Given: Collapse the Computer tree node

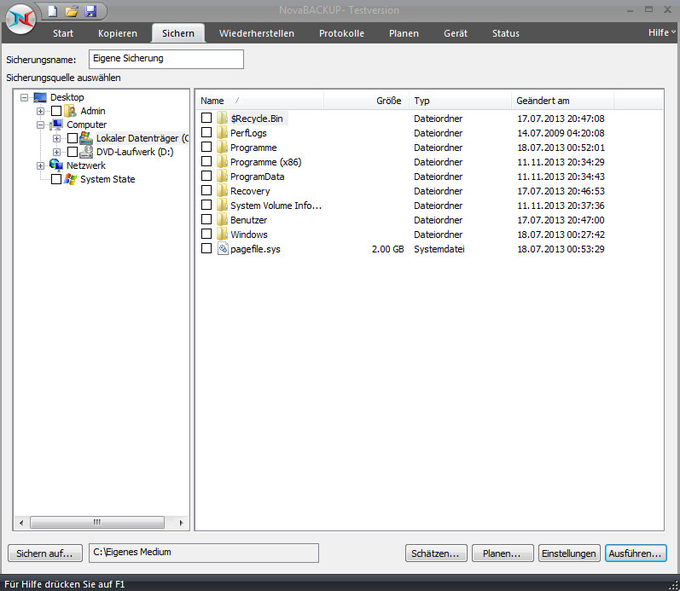Looking at the screenshot, I should (x=40, y=125).
